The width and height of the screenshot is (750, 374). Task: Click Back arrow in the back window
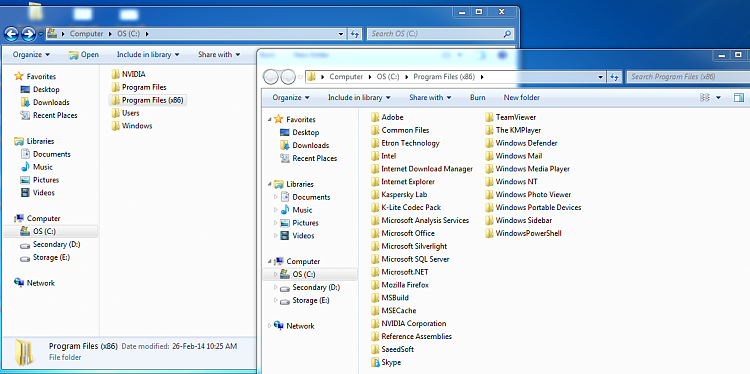tap(11, 33)
